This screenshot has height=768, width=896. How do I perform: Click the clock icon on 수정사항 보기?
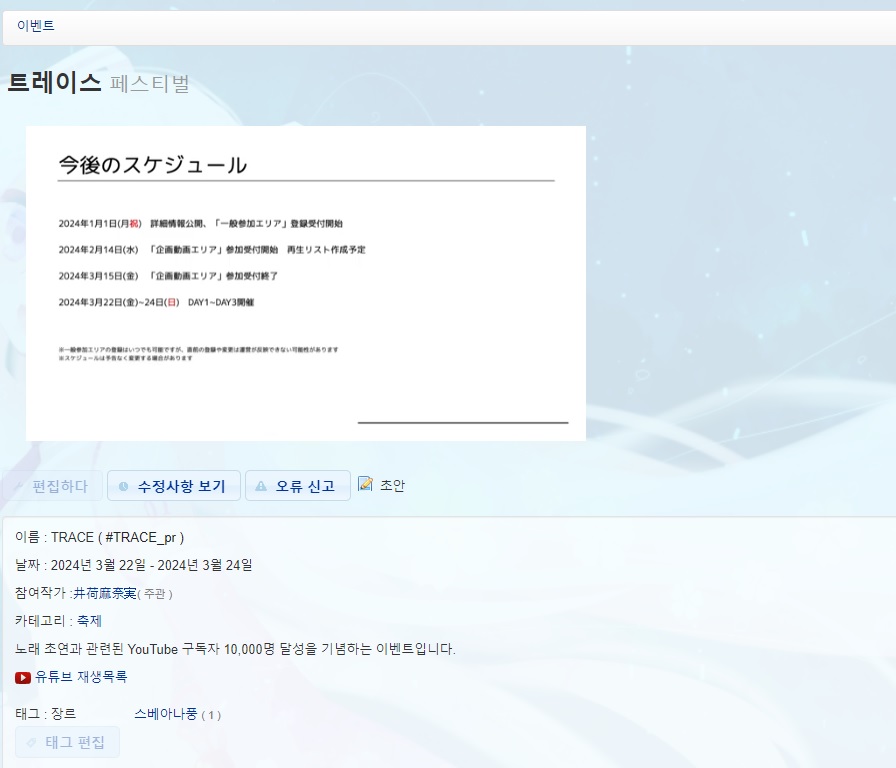pyautogui.click(x=123, y=486)
